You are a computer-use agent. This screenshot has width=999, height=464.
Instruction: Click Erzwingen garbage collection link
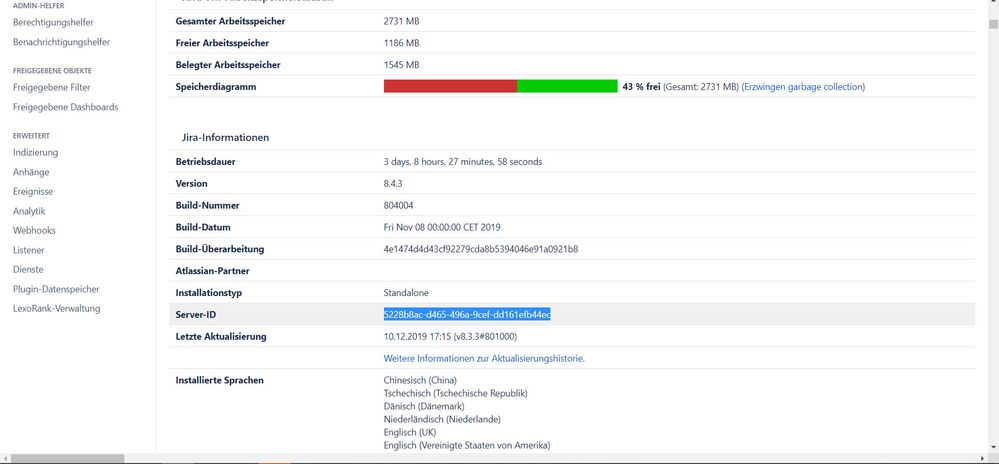[803, 87]
